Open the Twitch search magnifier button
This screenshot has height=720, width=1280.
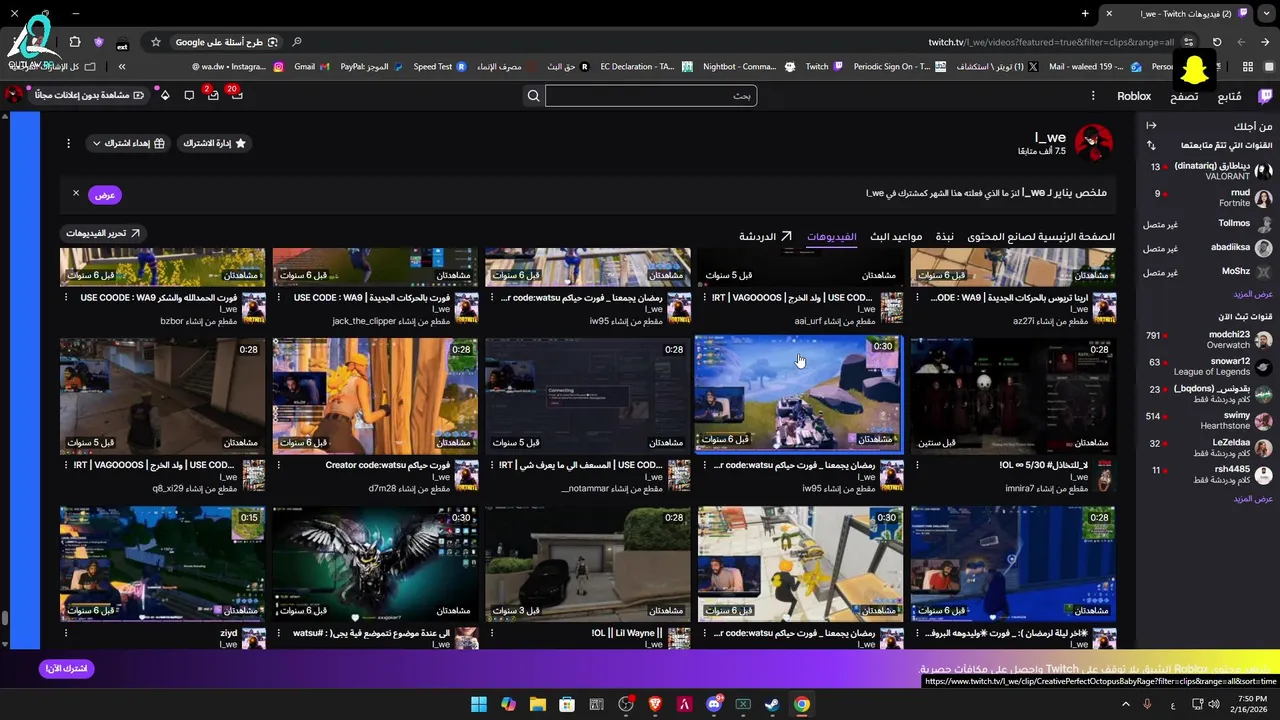pos(533,96)
